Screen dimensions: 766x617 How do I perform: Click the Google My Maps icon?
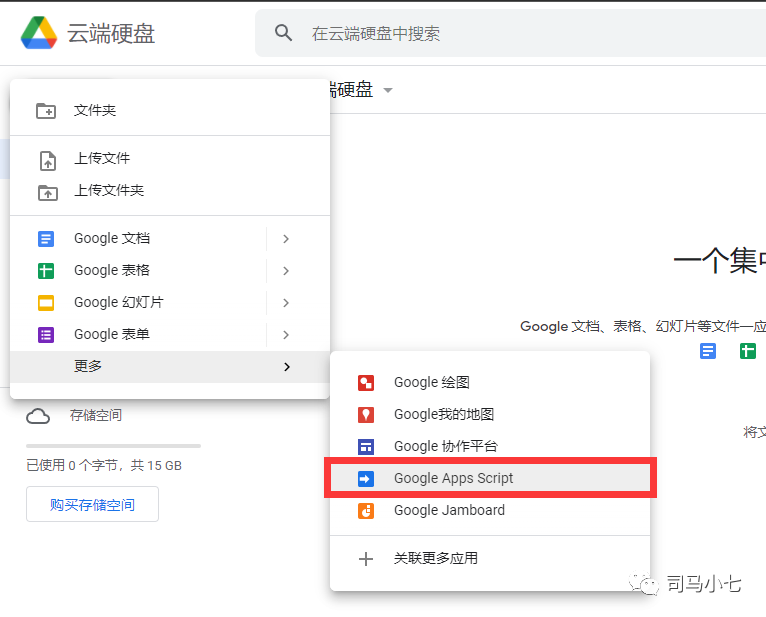pyautogui.click(x=366, y=415)
